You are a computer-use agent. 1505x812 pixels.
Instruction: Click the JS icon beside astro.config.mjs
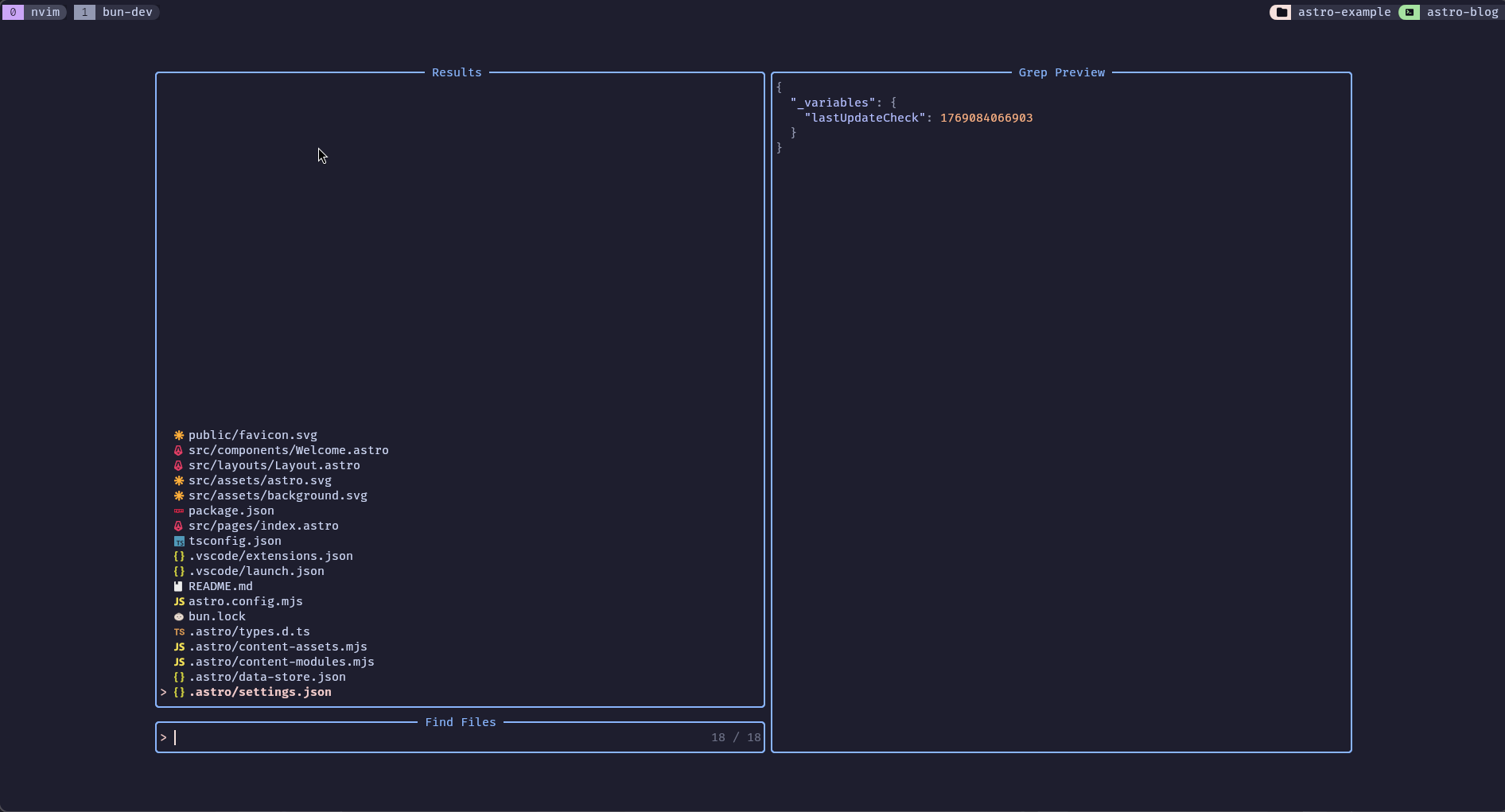point(179,601)
